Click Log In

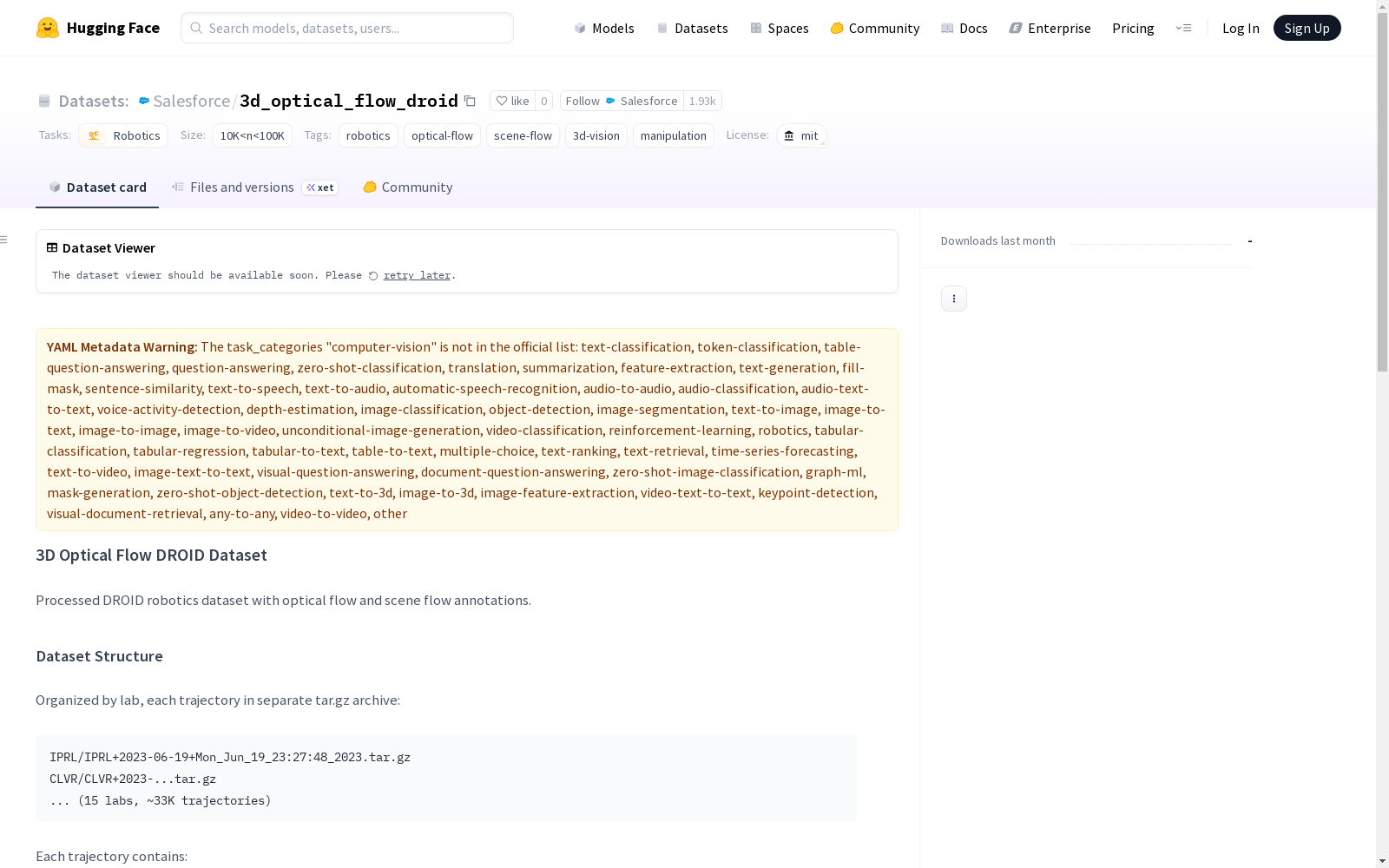(x=1241, y=28)
